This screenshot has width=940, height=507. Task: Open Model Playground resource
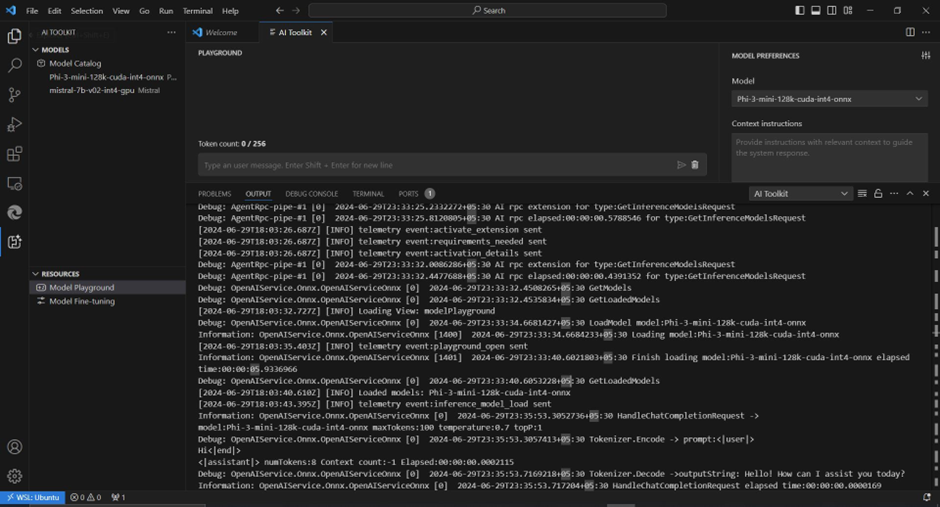pyautogui.click(x=82, y=288)
